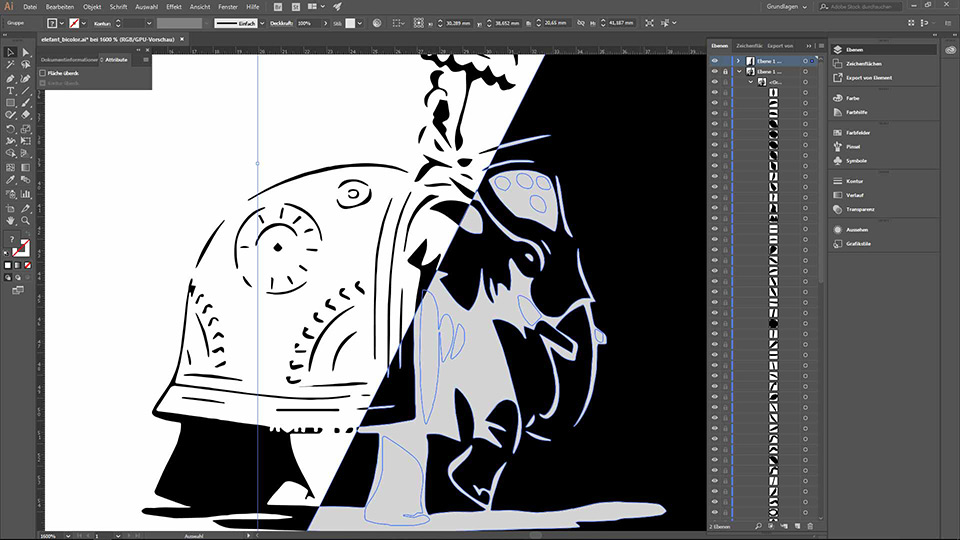Viewport: 960px width, 540px height.
Task: Select the Eyedropper tool
Action: click(10, 180)
